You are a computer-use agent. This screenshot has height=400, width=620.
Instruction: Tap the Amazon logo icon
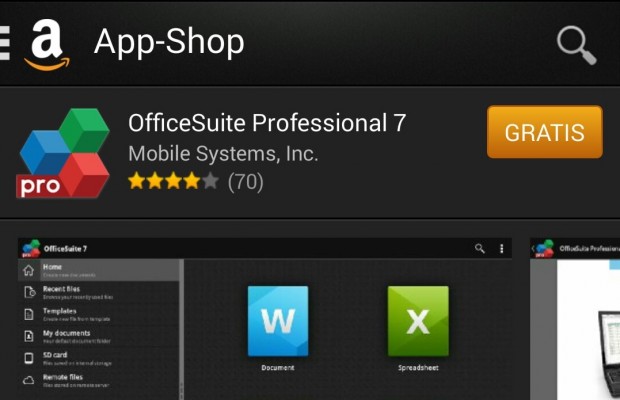[47, 45]
